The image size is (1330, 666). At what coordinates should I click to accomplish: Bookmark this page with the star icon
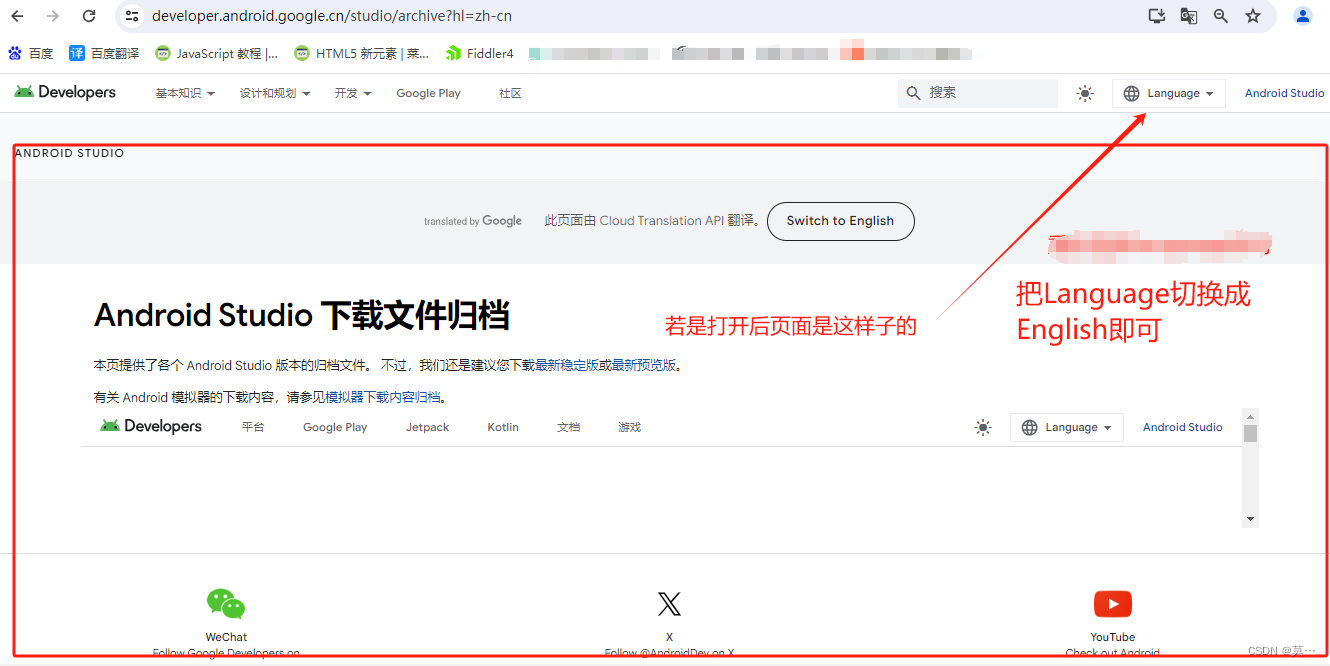pyautogui.click(x=1253, y=16)
